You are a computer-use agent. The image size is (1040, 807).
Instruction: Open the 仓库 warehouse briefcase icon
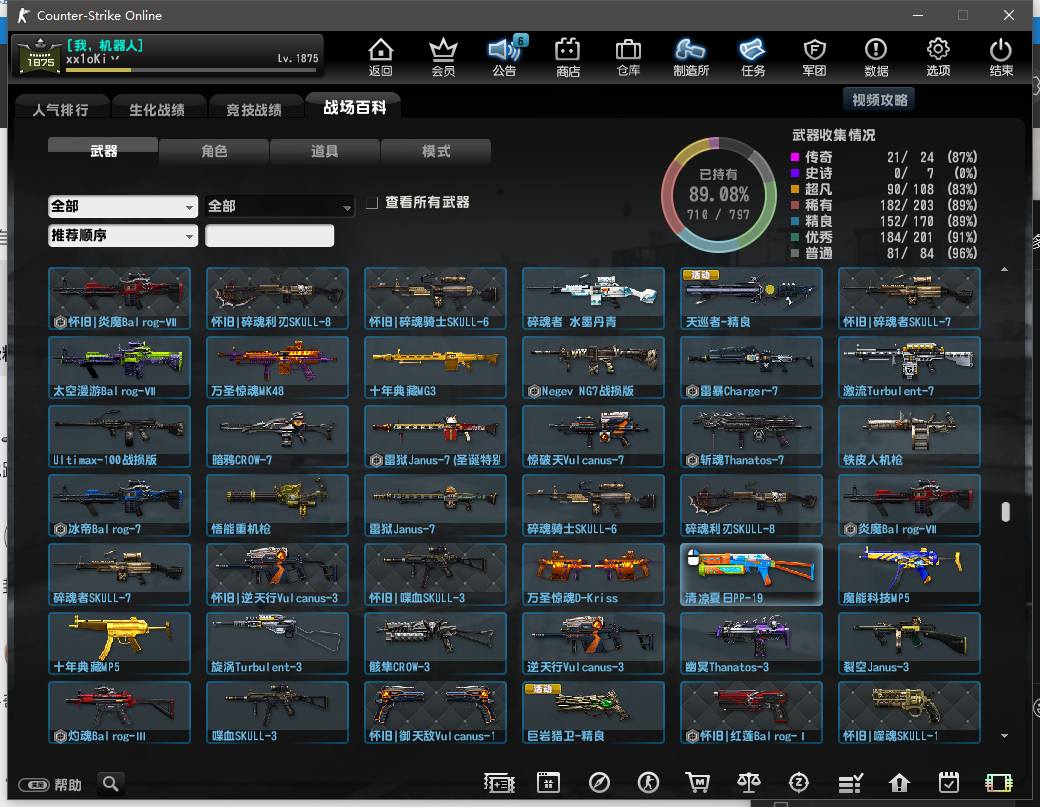coord(628,56)
